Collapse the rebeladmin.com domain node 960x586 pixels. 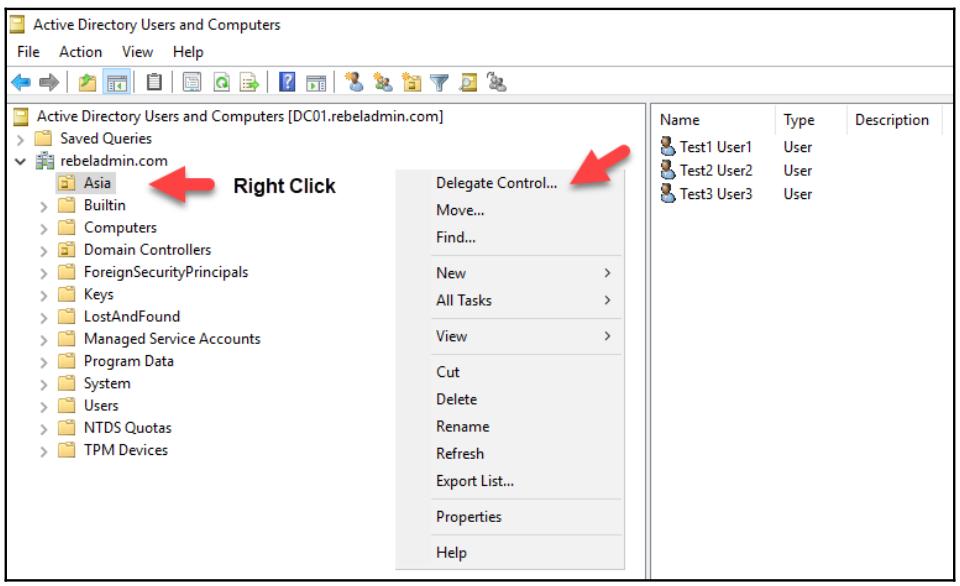[x=21, y=161]
